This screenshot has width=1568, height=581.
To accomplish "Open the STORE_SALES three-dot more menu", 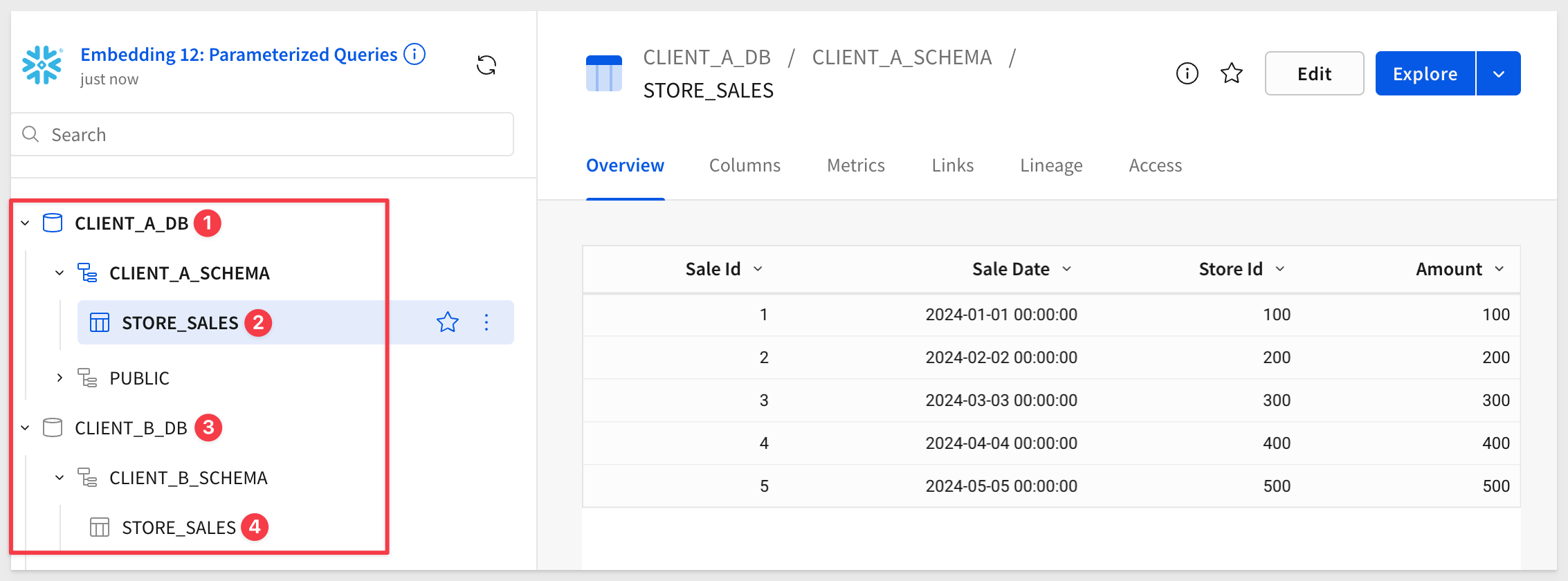I will 486,322.
